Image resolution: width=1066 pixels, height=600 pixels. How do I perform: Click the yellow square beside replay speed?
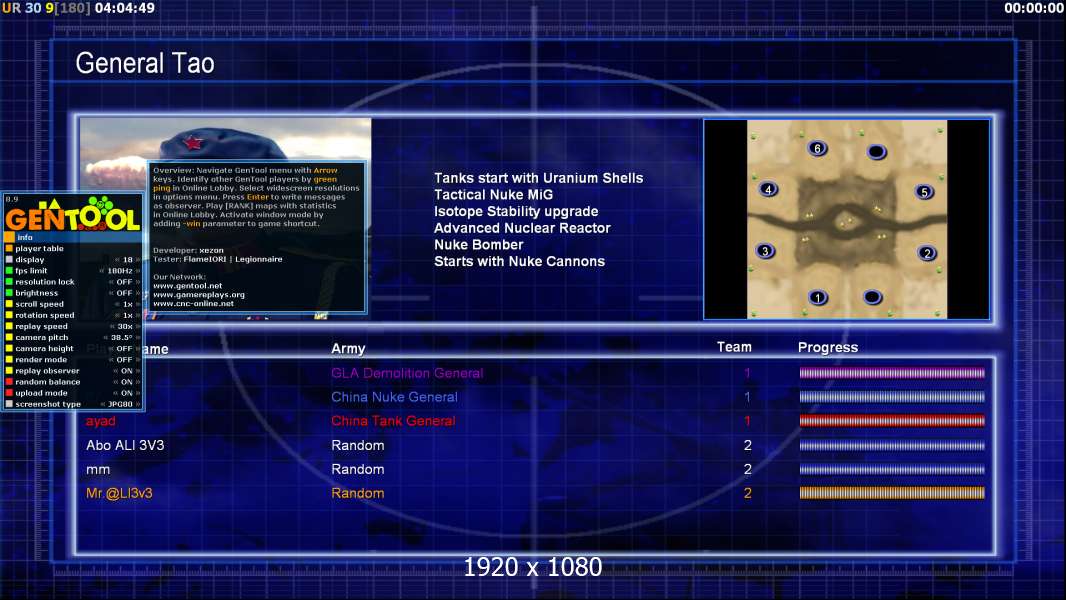coord(10,326)
